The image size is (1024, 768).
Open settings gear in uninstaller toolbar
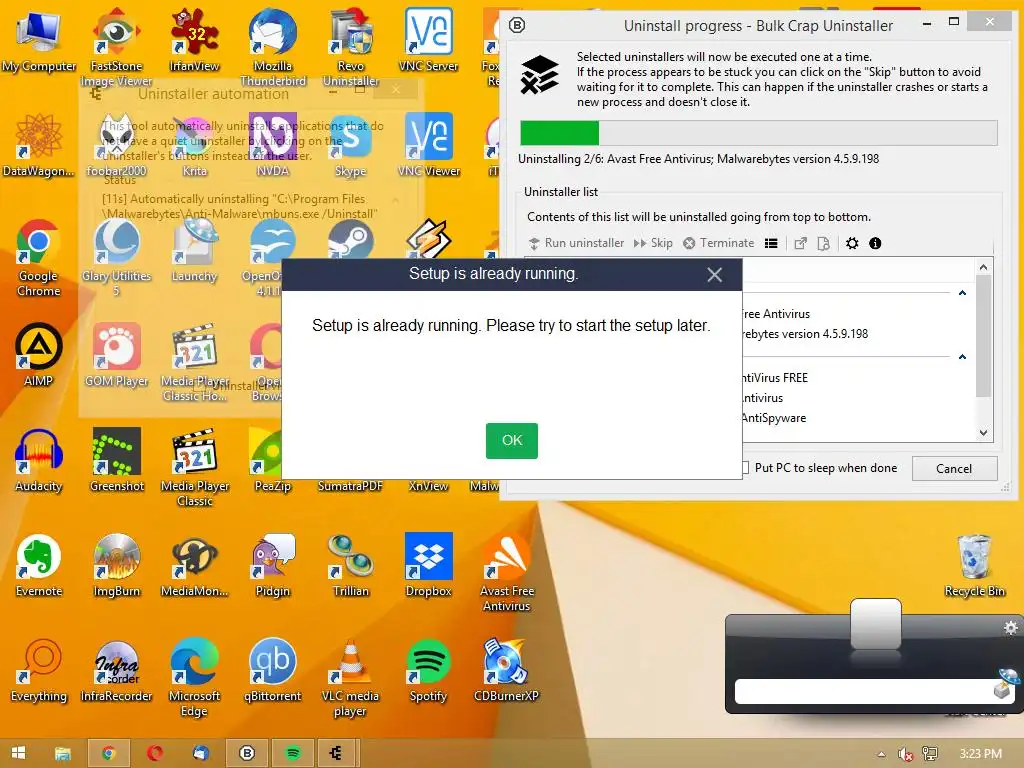[x=852, y=244]
